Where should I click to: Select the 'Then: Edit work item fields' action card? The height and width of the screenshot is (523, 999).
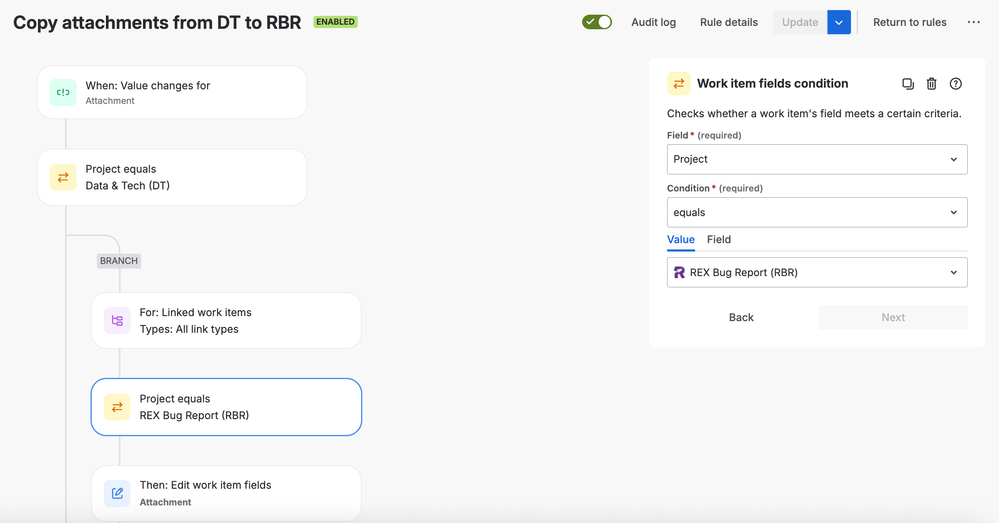226,494
